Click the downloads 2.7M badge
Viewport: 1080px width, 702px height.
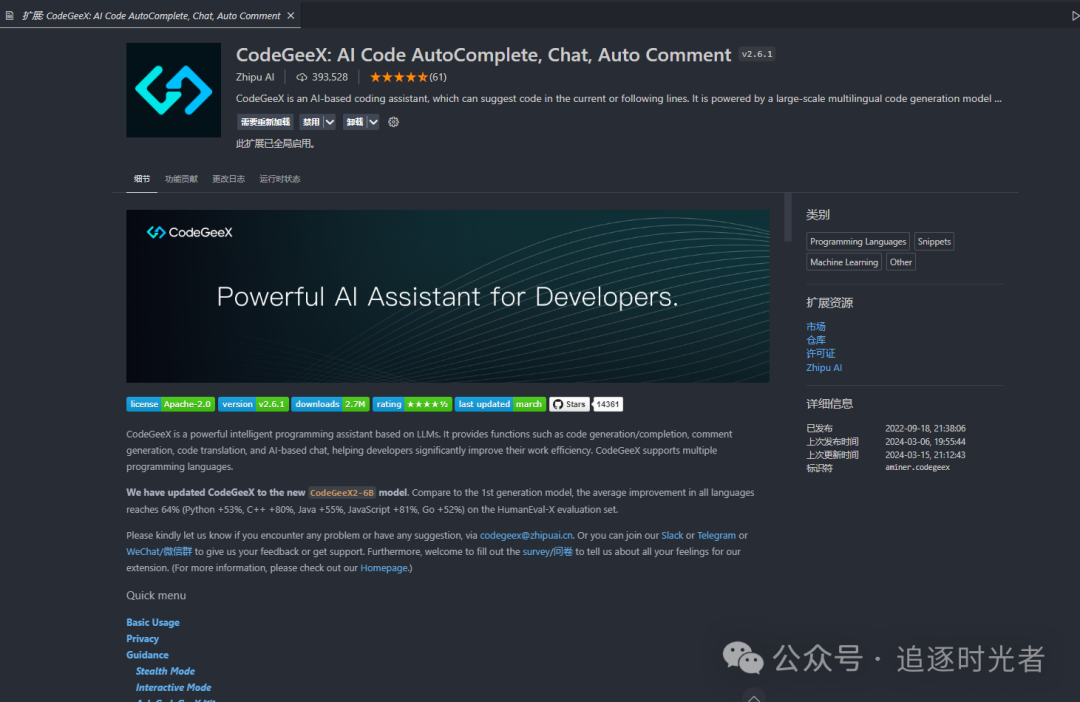(330, 404)
